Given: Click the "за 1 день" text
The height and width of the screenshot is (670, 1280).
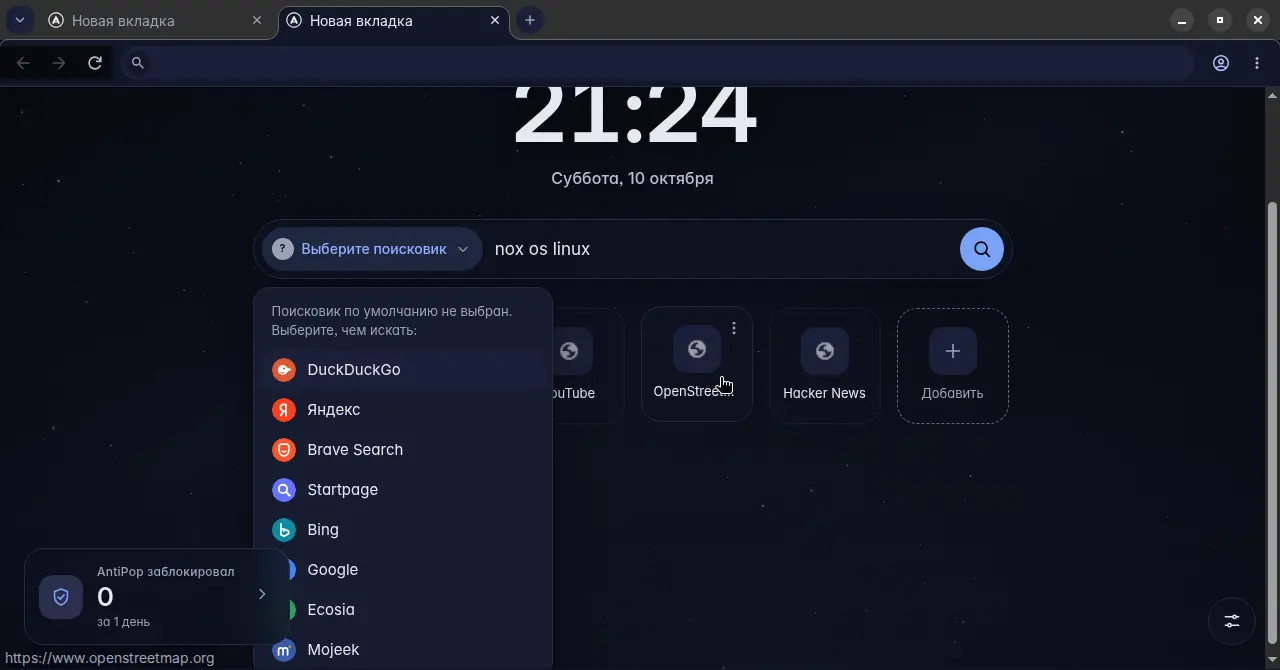Looking at the screenshot, I should pyautogui.click(x=123, y=622).
